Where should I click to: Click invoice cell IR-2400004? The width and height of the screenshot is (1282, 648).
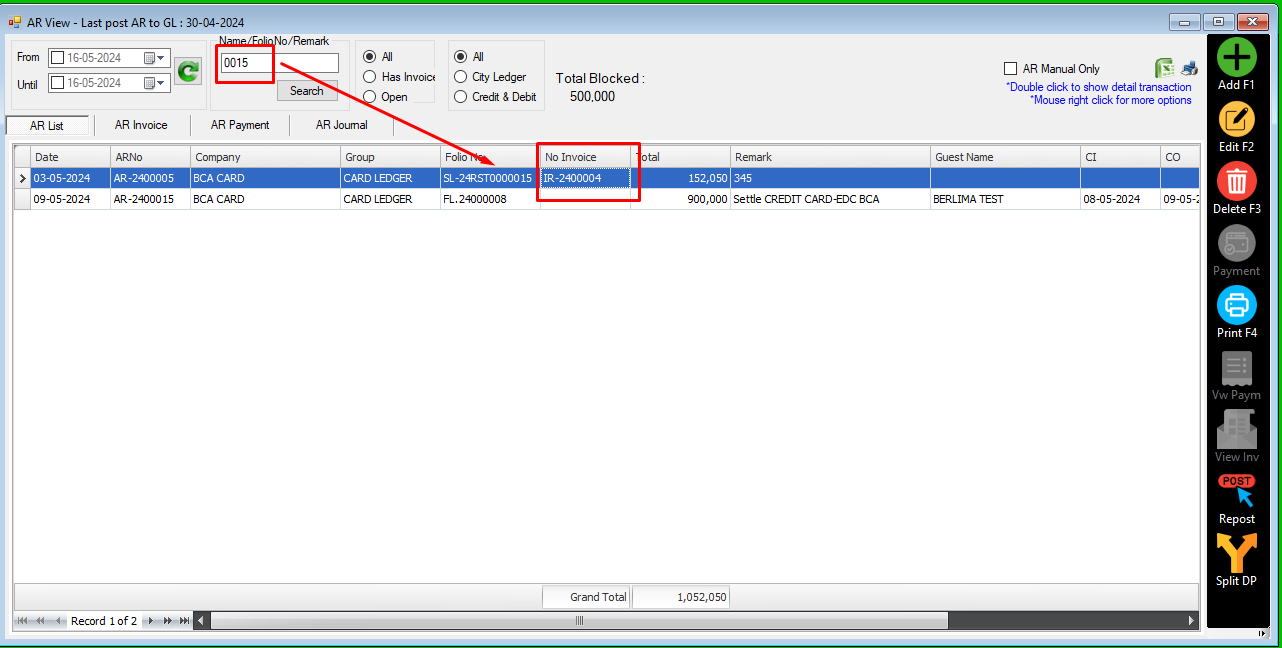(585, 178)
